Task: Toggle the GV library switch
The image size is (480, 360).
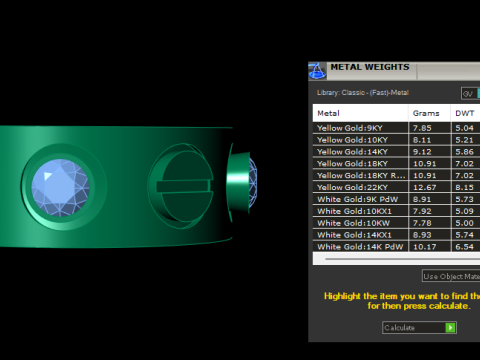Action: [x=470, y=94]
